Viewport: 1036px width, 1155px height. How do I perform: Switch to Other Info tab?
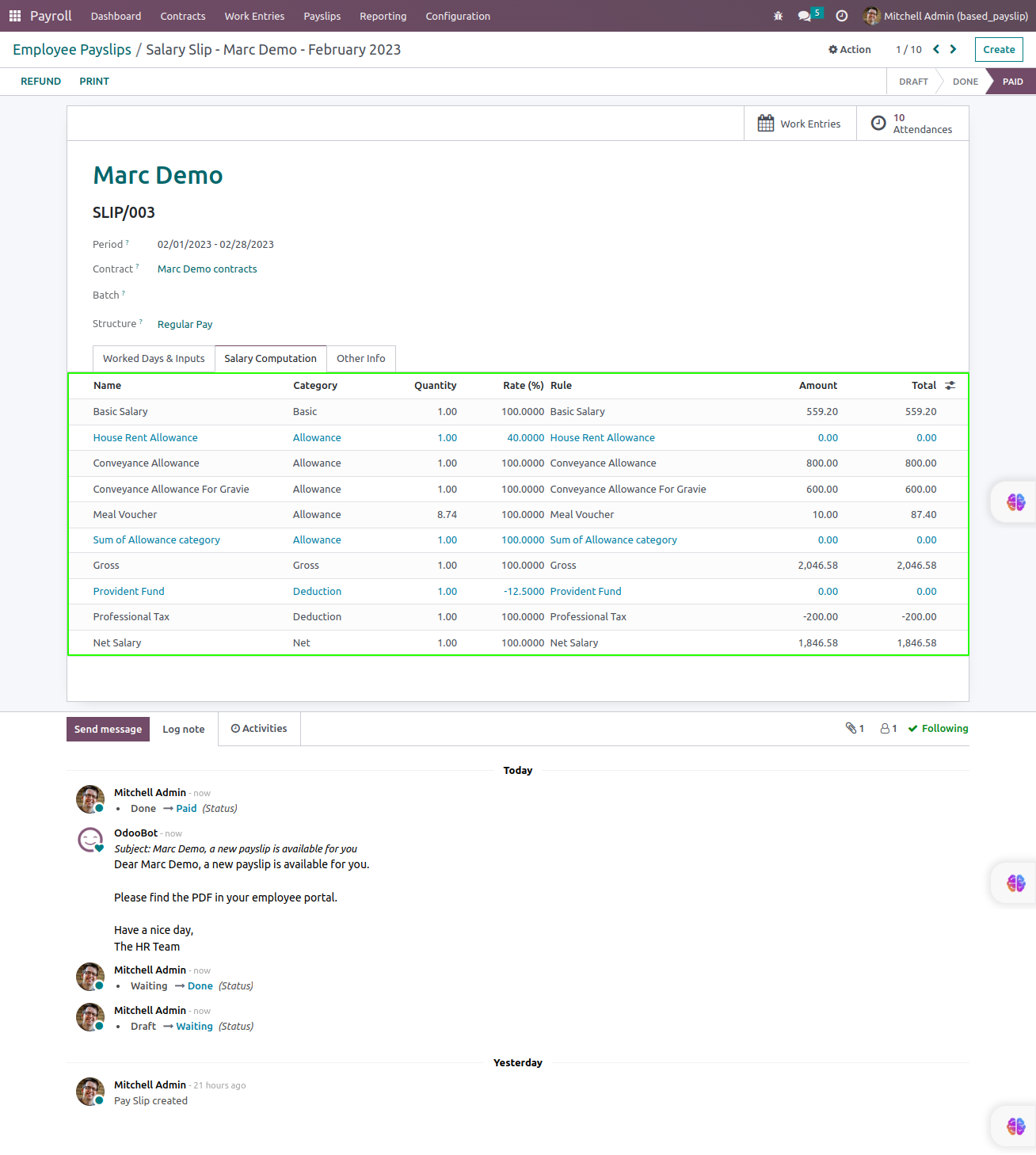(x=361, y=359)
